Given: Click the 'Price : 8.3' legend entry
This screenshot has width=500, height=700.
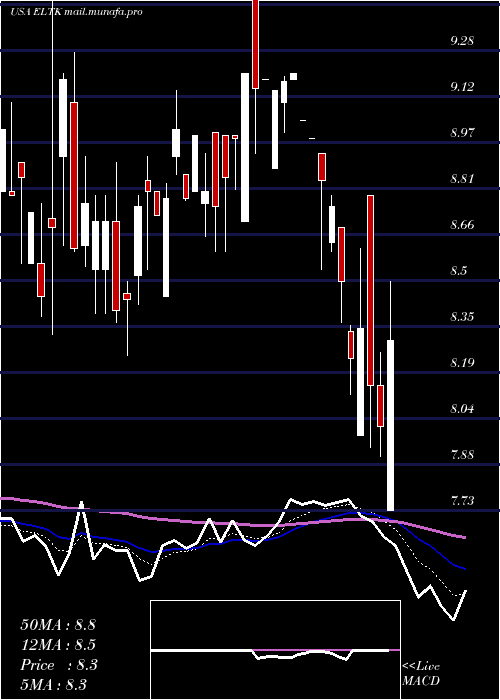Looking at the screenshot, I should click(x=59, y=665).
